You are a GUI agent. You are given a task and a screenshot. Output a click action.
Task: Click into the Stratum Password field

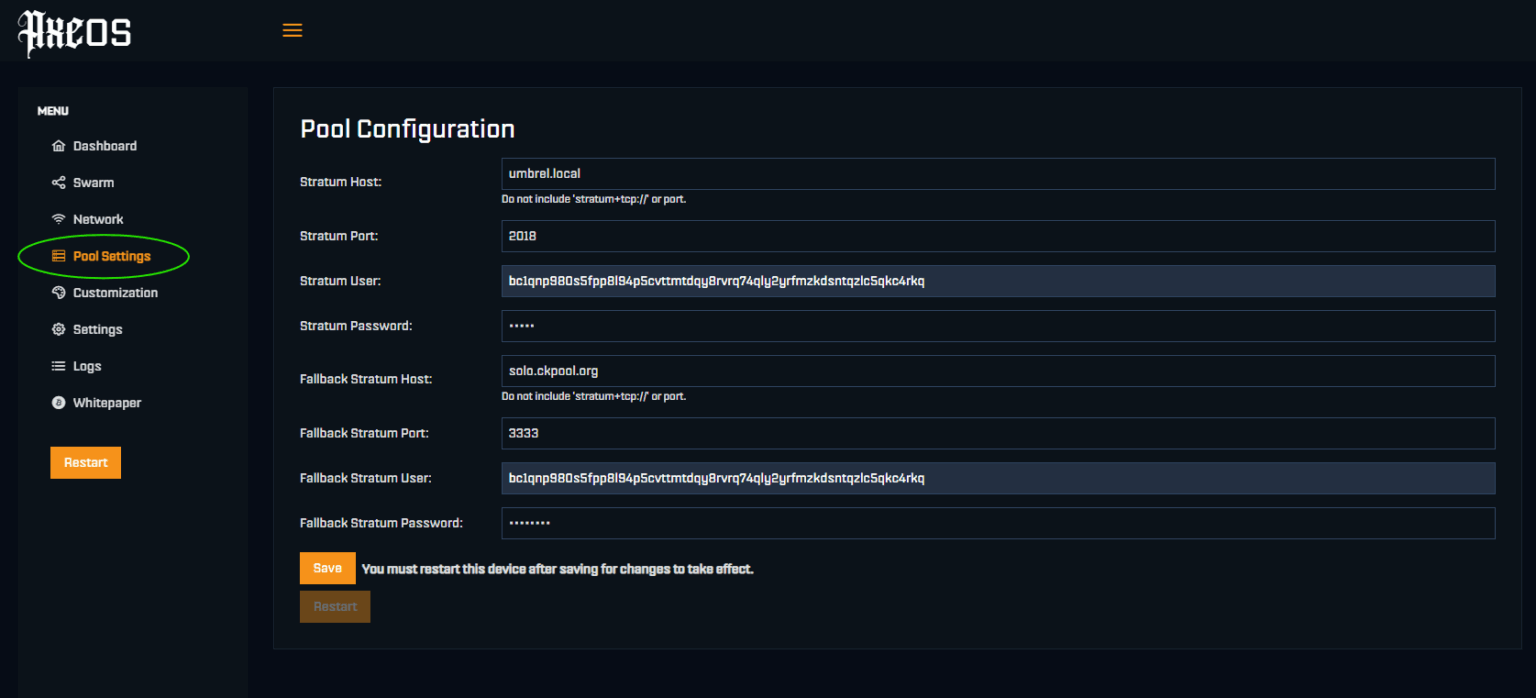(997, 326)
